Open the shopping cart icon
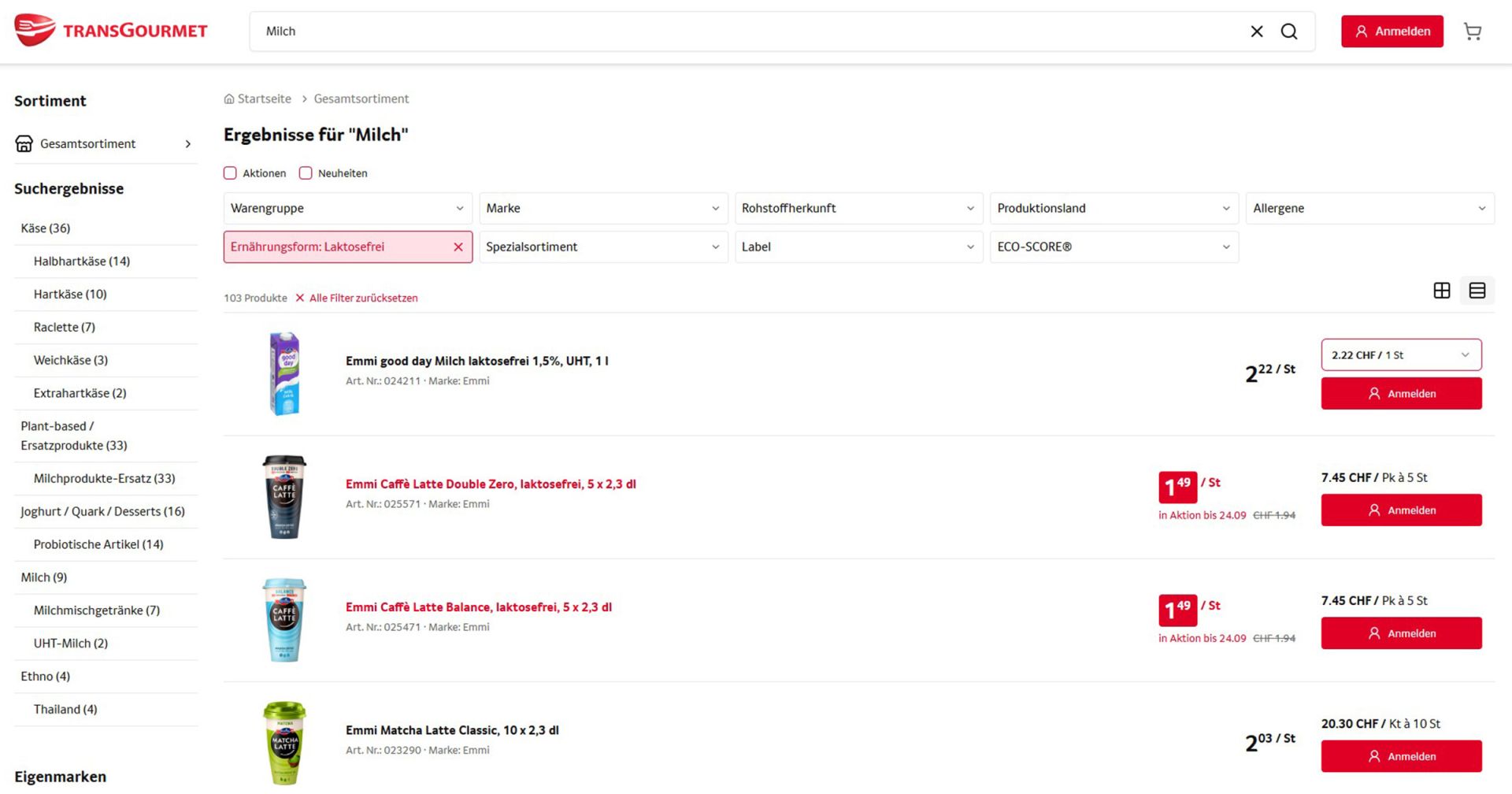 [1473, 32]
